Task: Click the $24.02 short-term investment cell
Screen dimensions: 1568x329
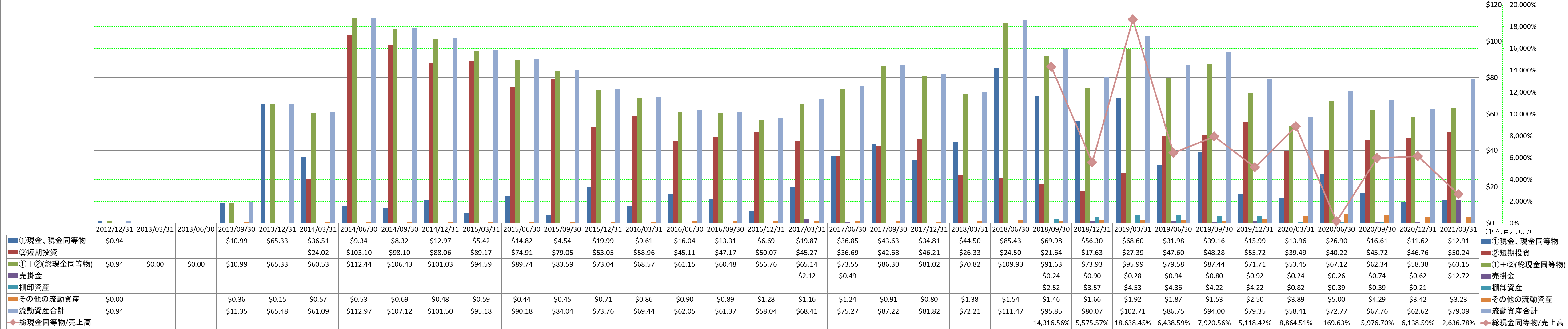Action: point(318,253)
